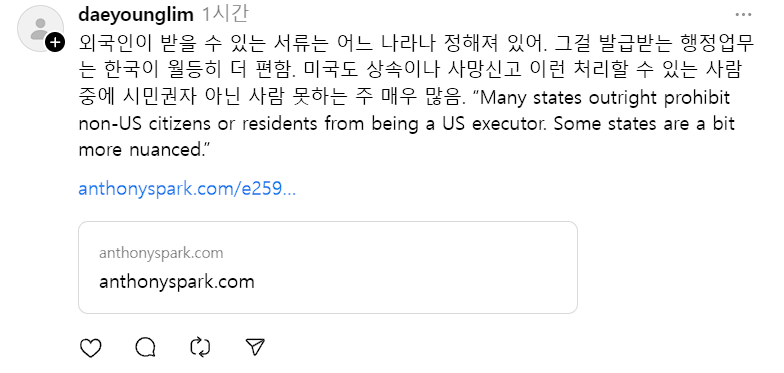Open the post by clicking the Korean text
This screenshot has width=784, height=373.
416,70
